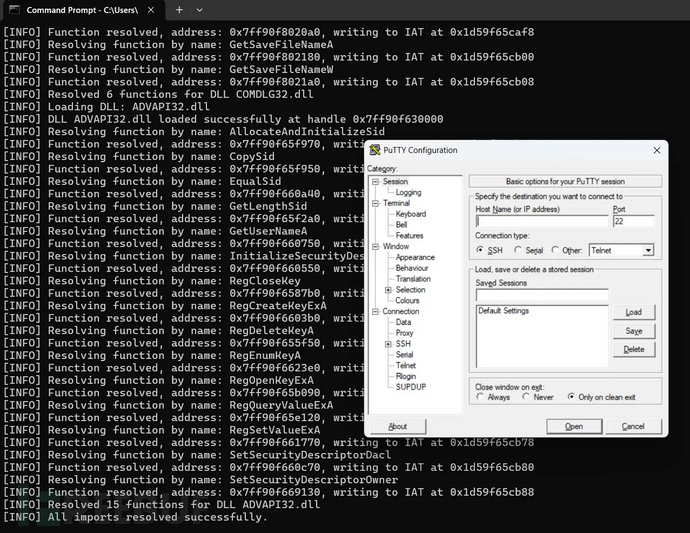Viewport: 690px width, 533px height.
Task: Click the Open button
Action: pyautogui.click(x=574, y=426)
